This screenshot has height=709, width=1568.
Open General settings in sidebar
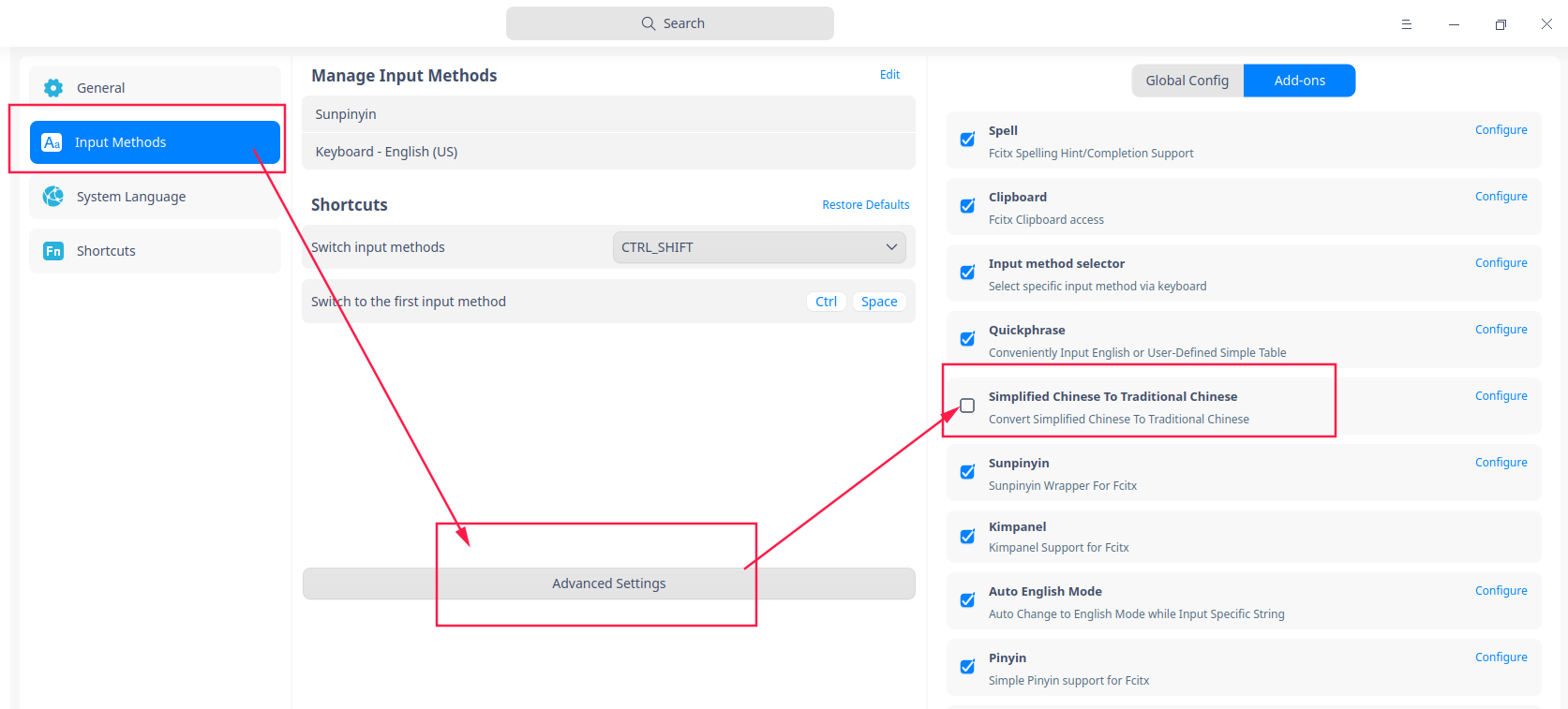point(155,88)
